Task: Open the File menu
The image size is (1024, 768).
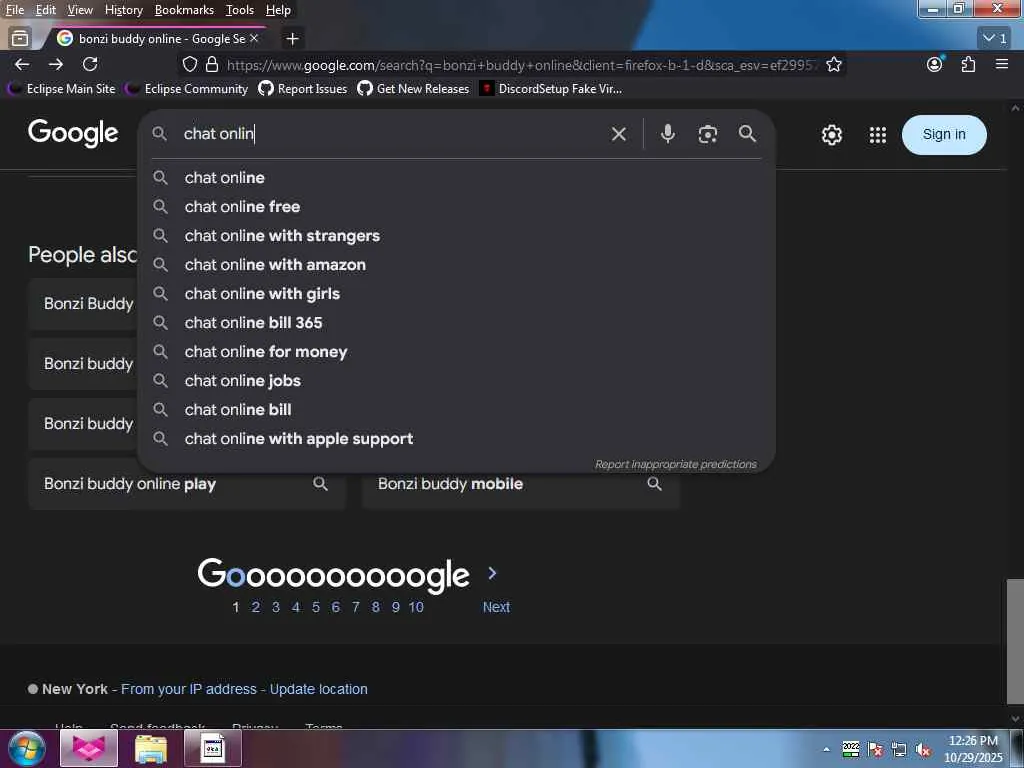Action: (x=14, y=10)
